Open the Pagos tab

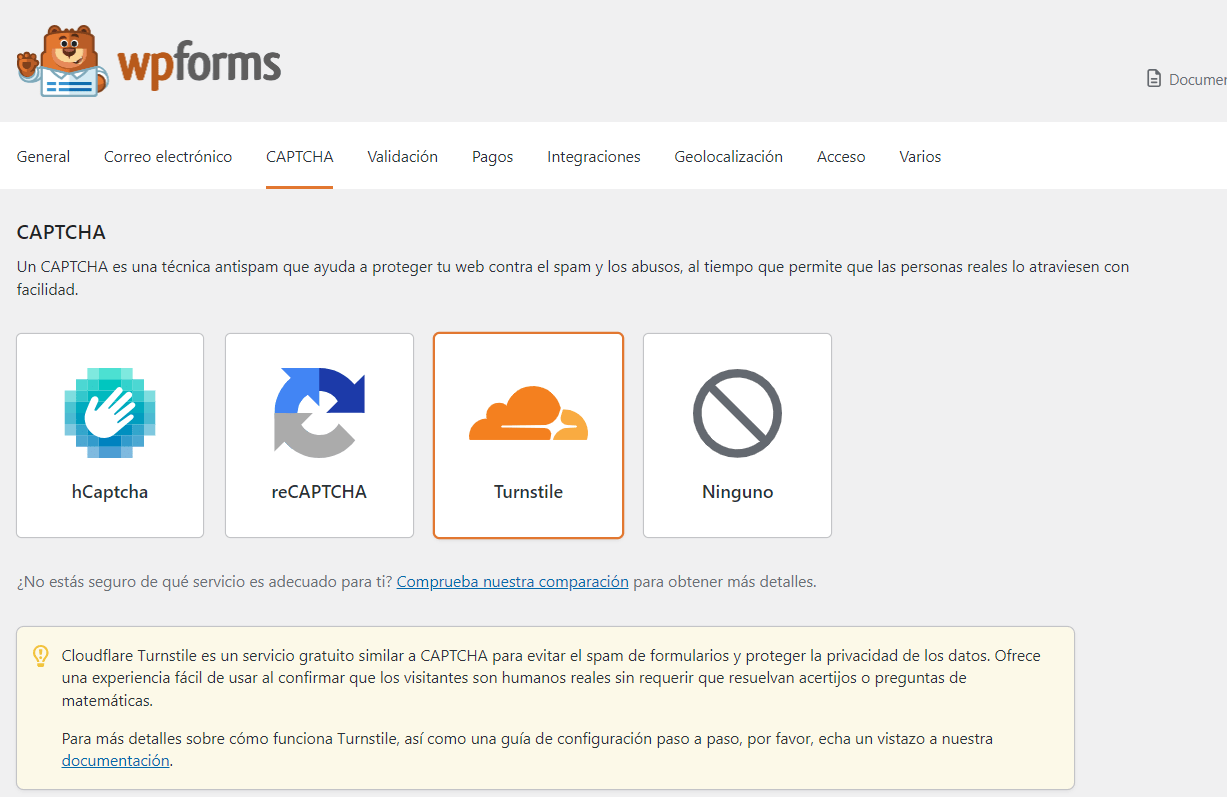click(492, 157)
